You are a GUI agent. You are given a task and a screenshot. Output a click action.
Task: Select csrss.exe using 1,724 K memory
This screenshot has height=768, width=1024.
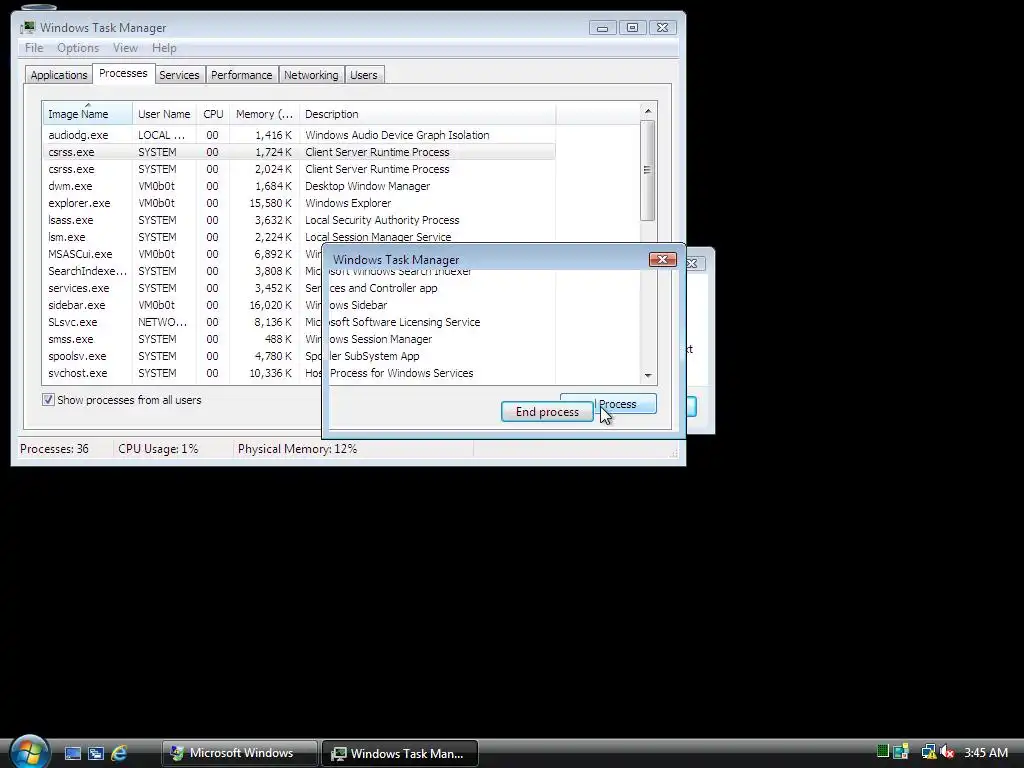pyautogui.click(x=299, y=152)
